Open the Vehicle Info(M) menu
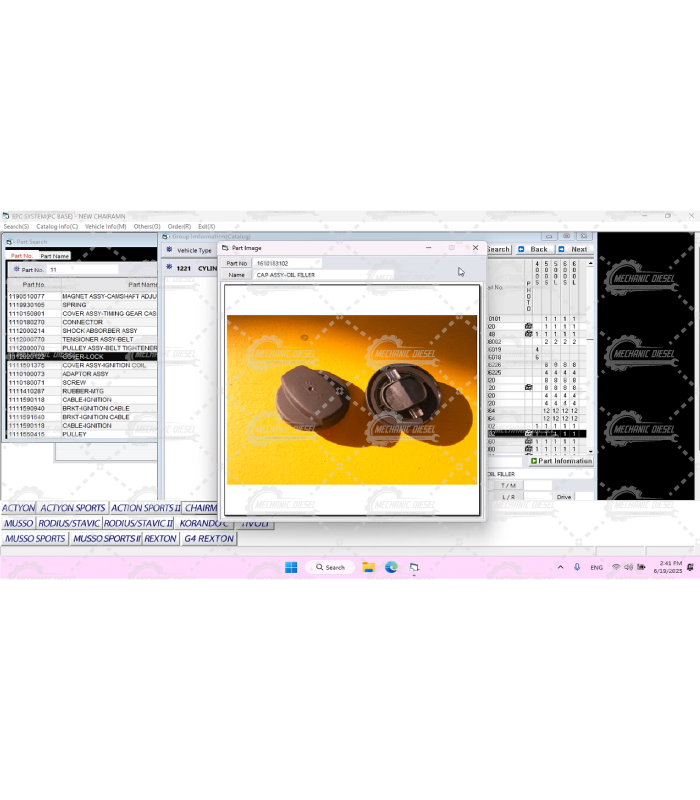The height and width of the screenshot is (800, 700). (x=105, y=227)
